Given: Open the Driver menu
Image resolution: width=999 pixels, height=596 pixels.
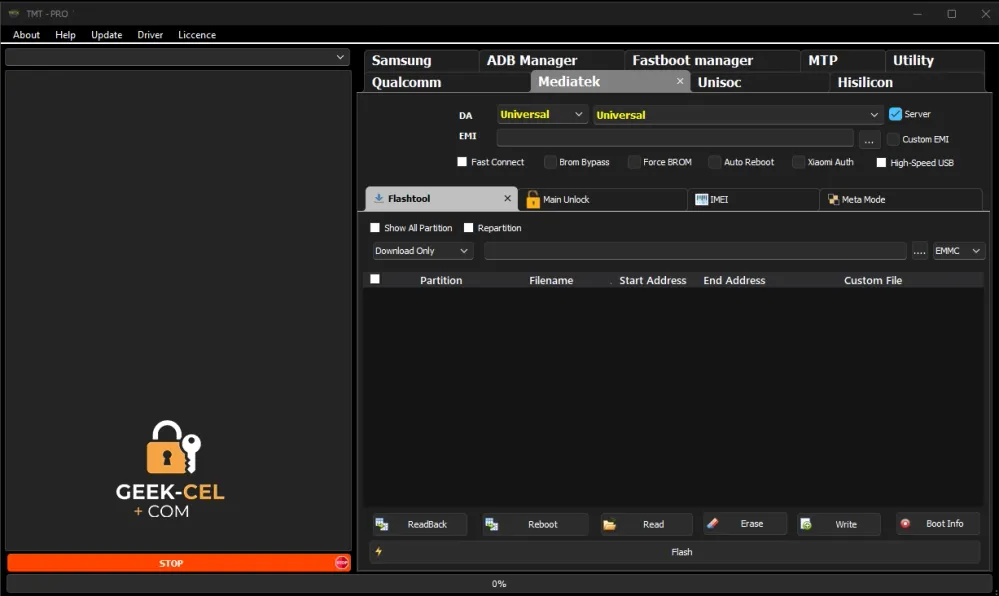Looking at the screenshot, I should 150,34.
